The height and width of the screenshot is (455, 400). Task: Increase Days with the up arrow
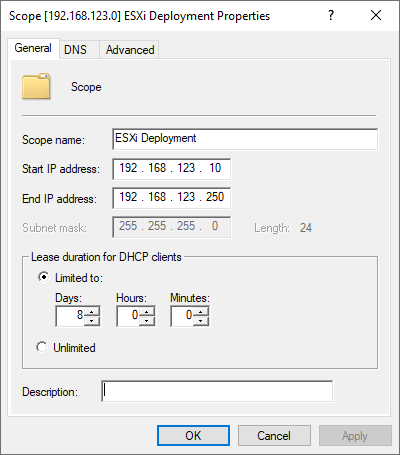tap(92, 312)
